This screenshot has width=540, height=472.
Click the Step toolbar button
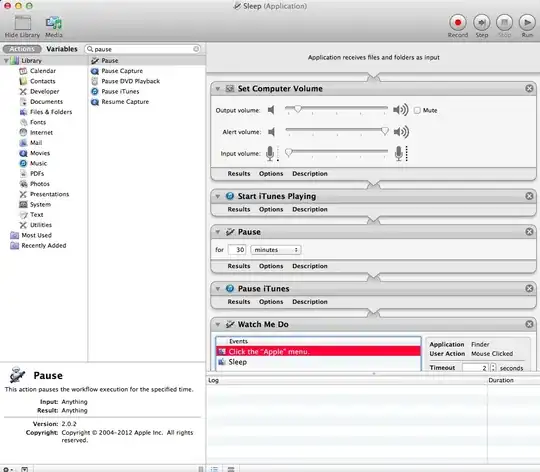coord(481,23)
